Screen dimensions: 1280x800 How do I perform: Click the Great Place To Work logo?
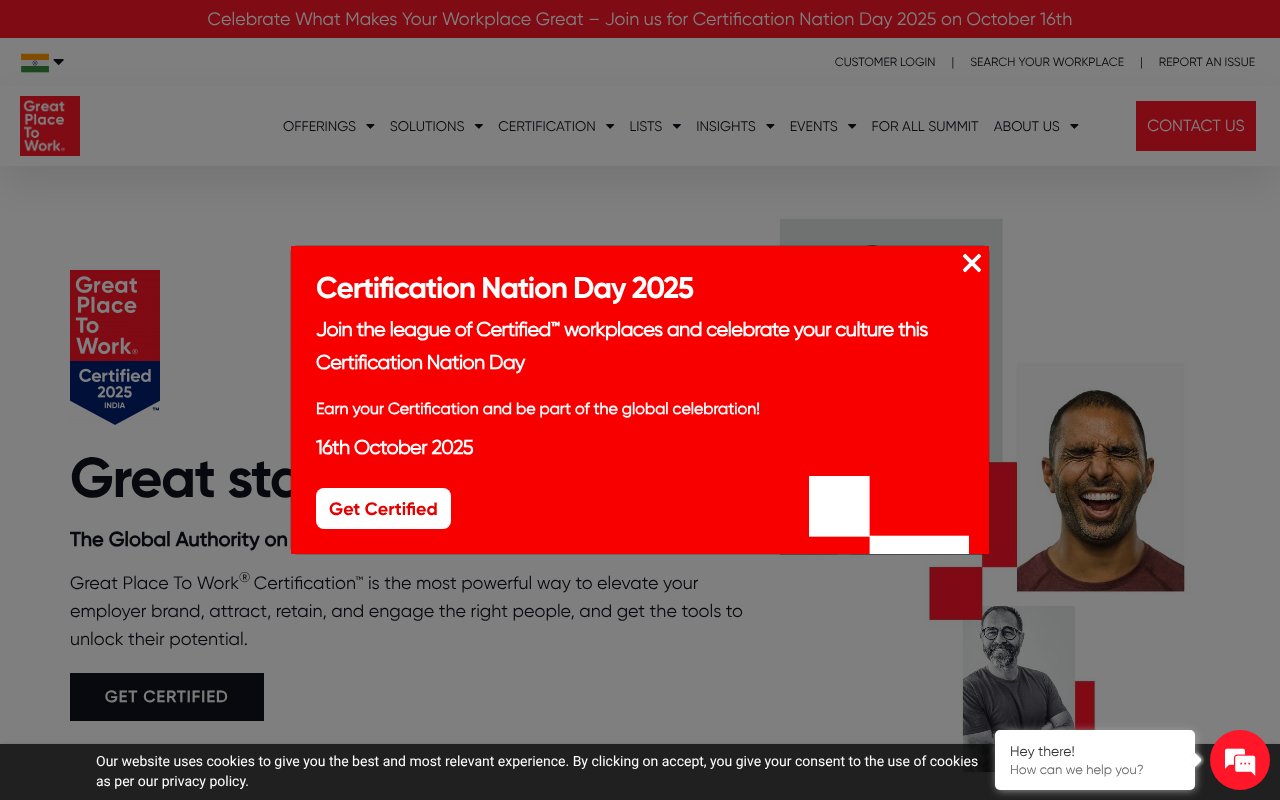[x=49, y=125]
